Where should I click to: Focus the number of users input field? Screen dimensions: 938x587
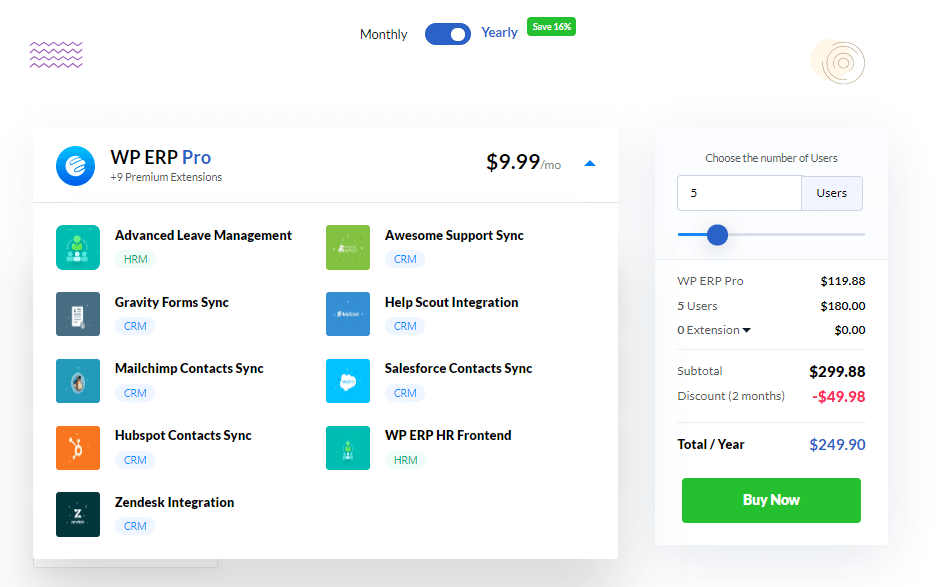(x=739, y=193)
